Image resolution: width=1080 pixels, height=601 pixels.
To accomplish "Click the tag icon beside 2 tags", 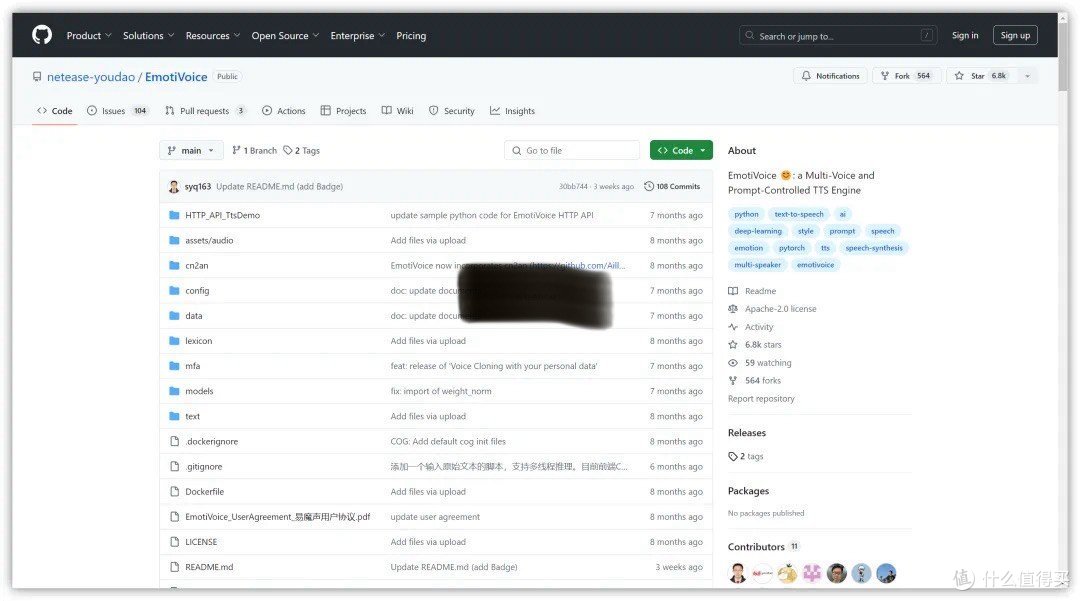I will (x=734, y=455).
